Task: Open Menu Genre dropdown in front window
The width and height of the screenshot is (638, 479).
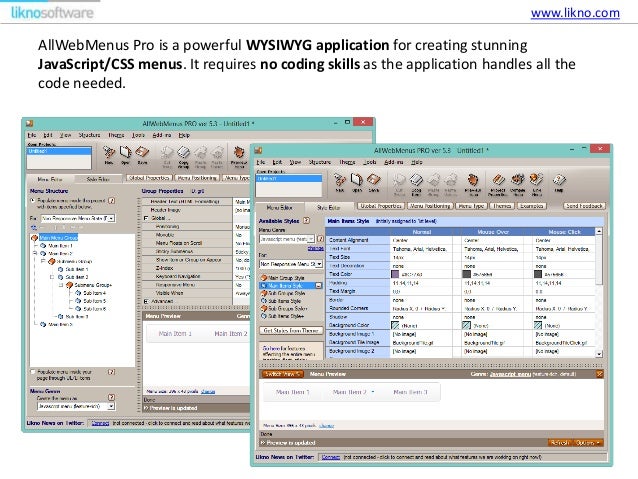Action: click(x=311, y=239)
